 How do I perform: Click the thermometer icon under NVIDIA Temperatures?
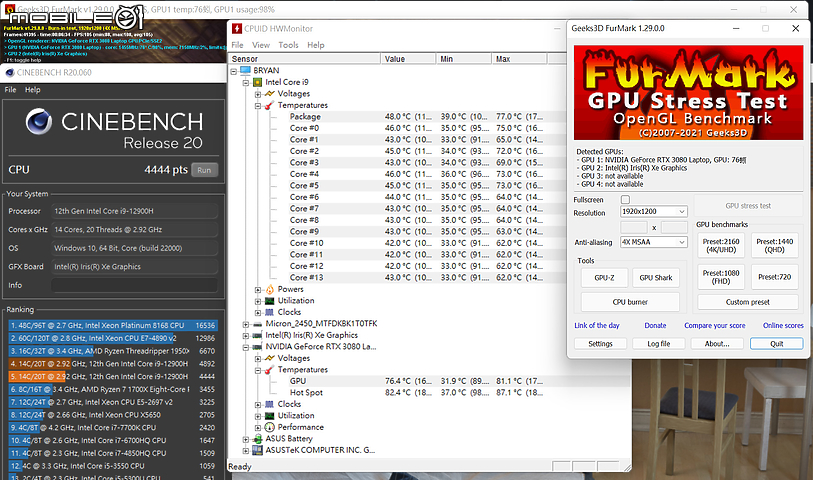270,370
